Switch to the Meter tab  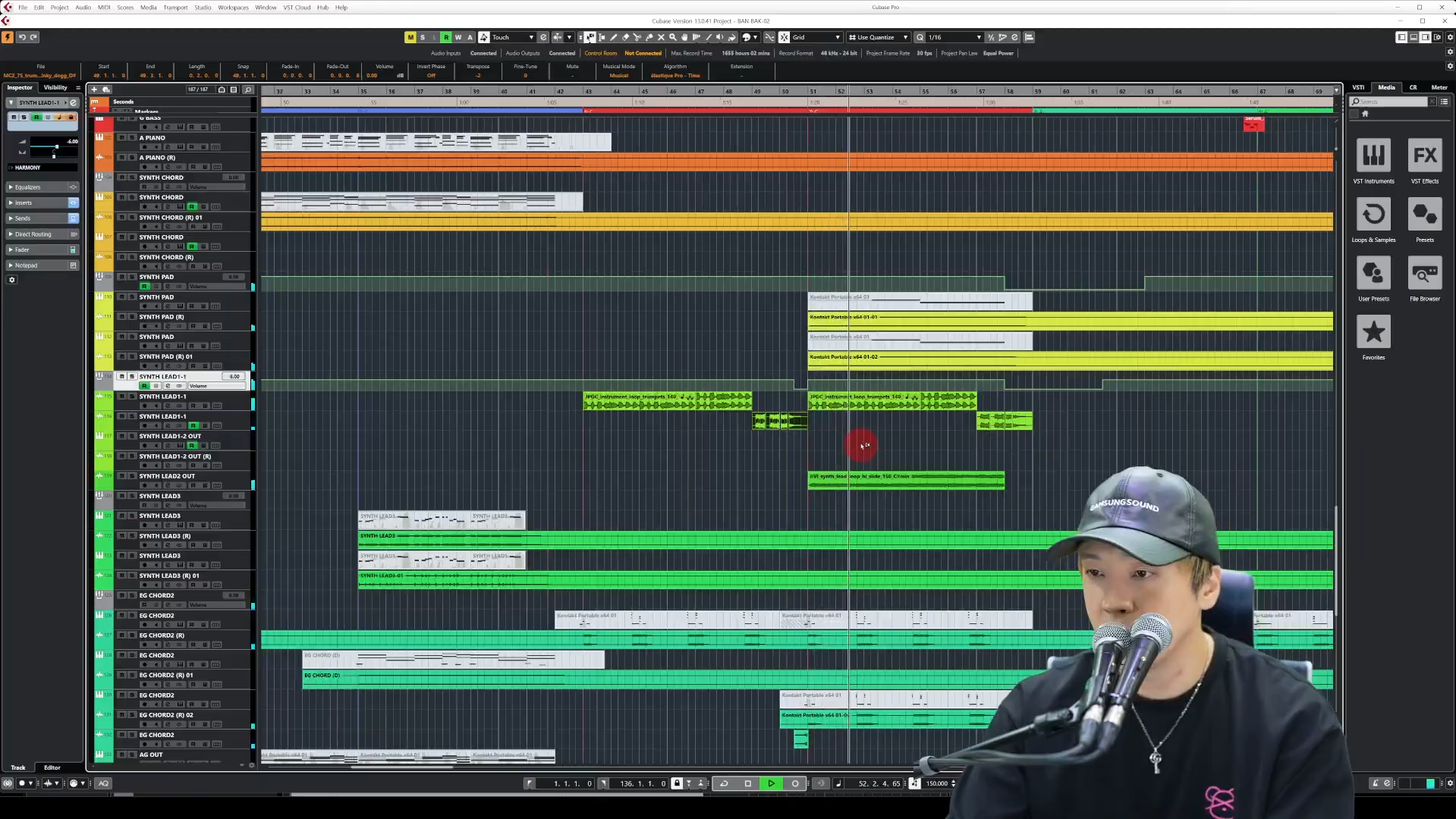click(1439, 87)
